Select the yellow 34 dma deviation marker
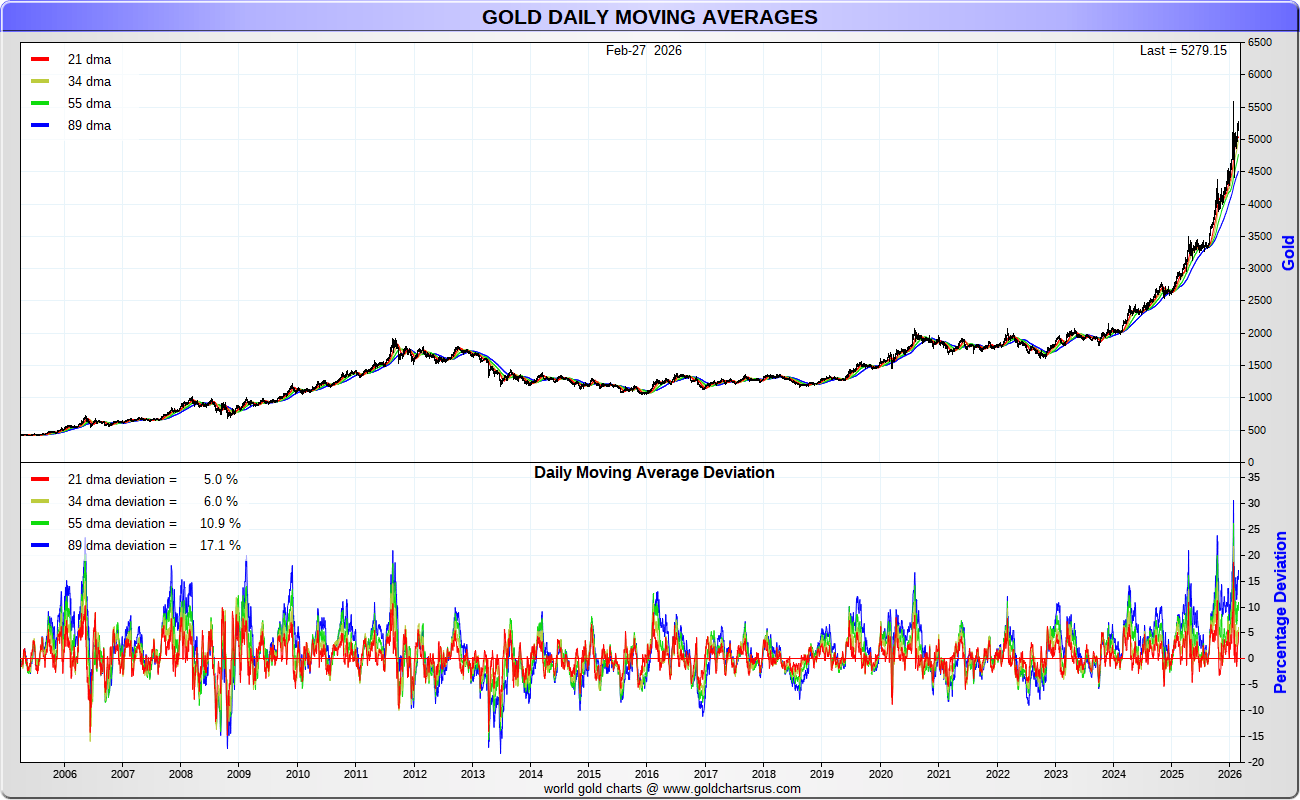This screenshot has width=1300, height=800. click(x=40, y=502)
